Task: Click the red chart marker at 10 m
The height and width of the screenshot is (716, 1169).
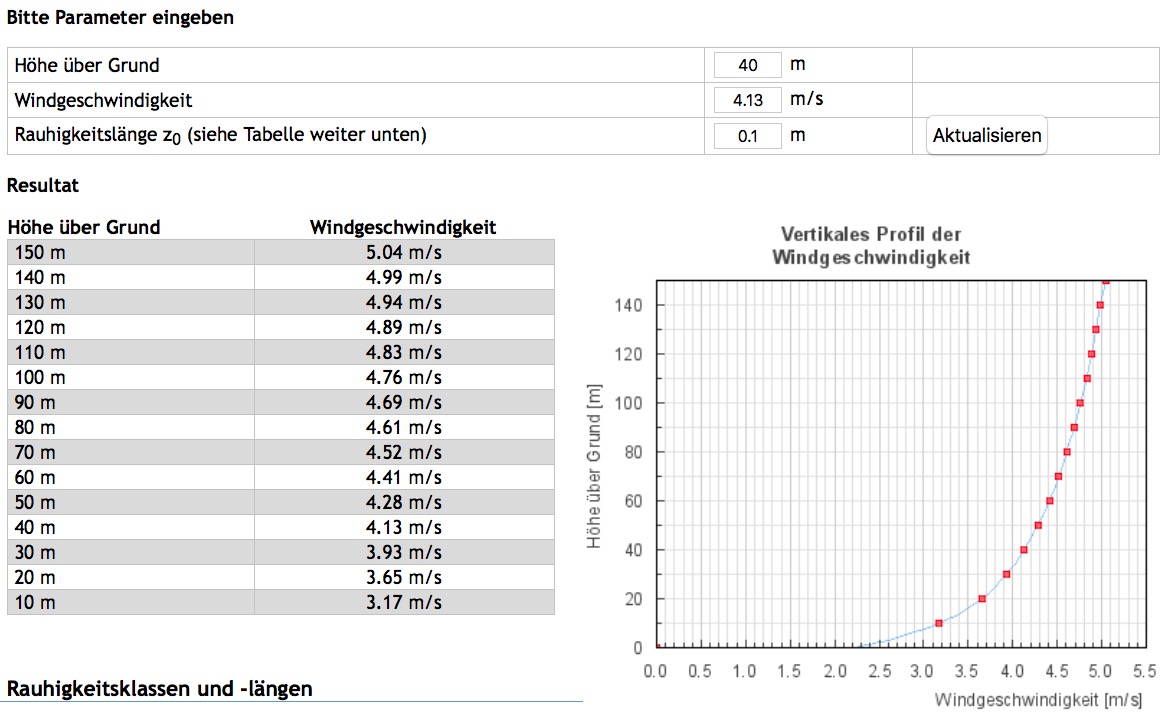Action: coord(939,623)
